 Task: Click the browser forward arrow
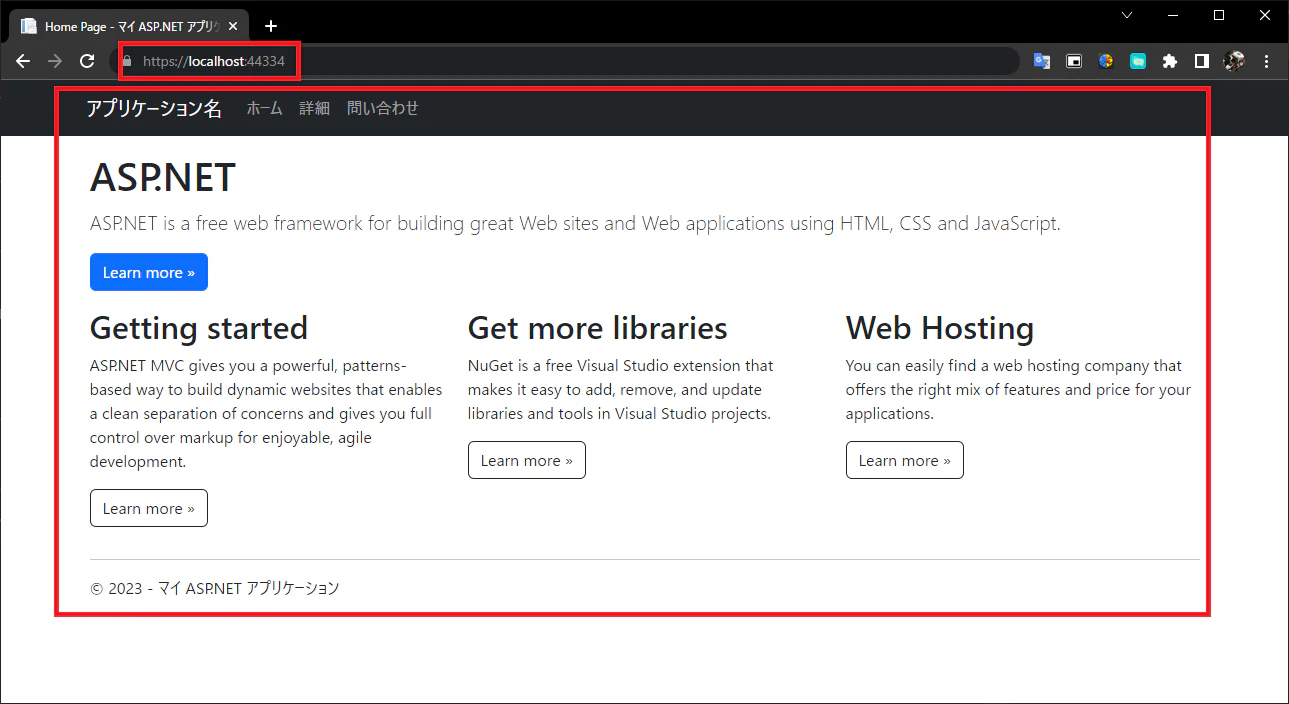point(55,61)
